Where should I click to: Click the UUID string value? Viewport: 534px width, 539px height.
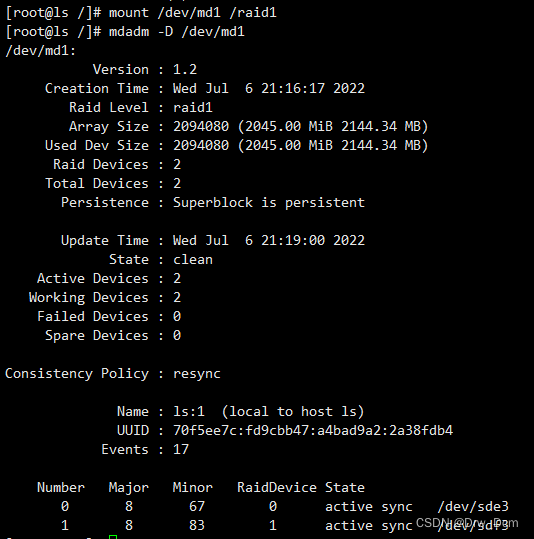(x=313, y=430)
